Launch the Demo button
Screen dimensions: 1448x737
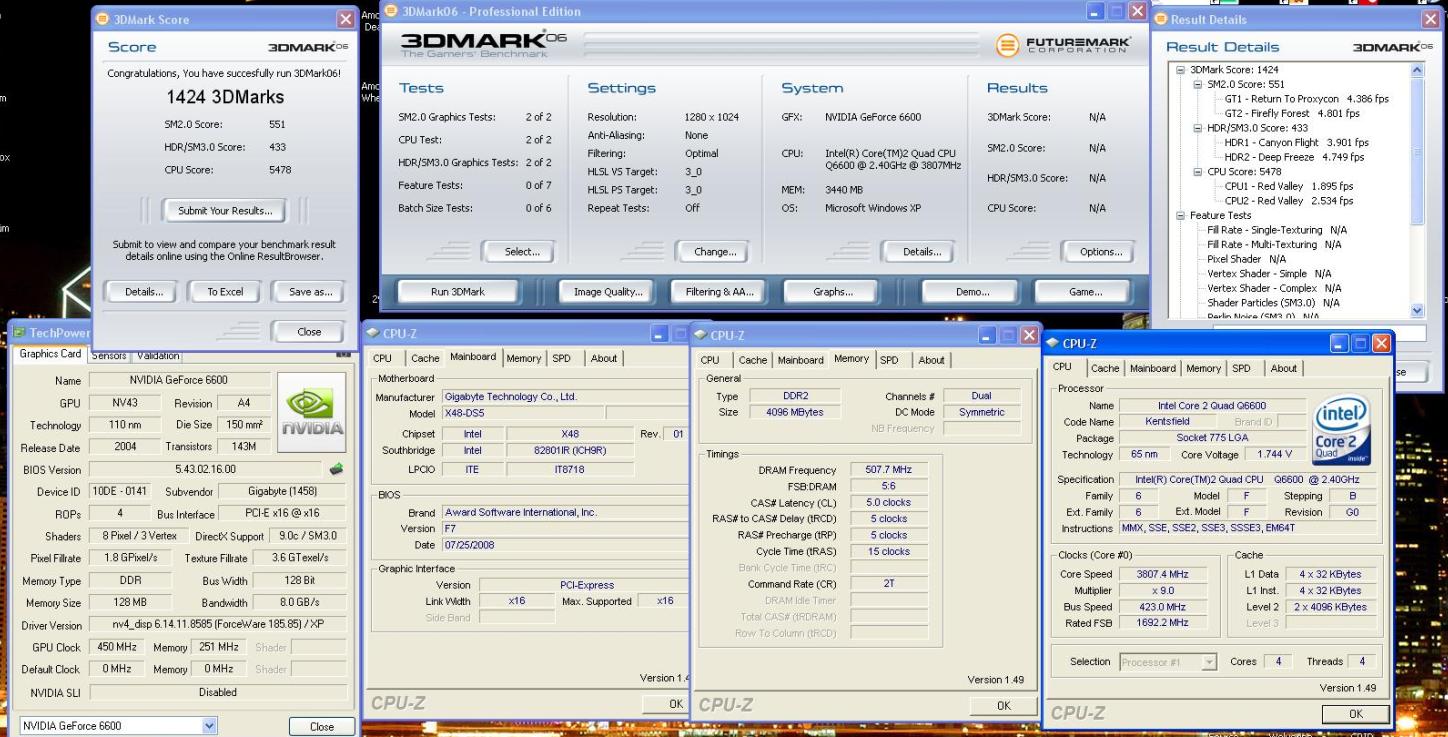pos(973,292)
